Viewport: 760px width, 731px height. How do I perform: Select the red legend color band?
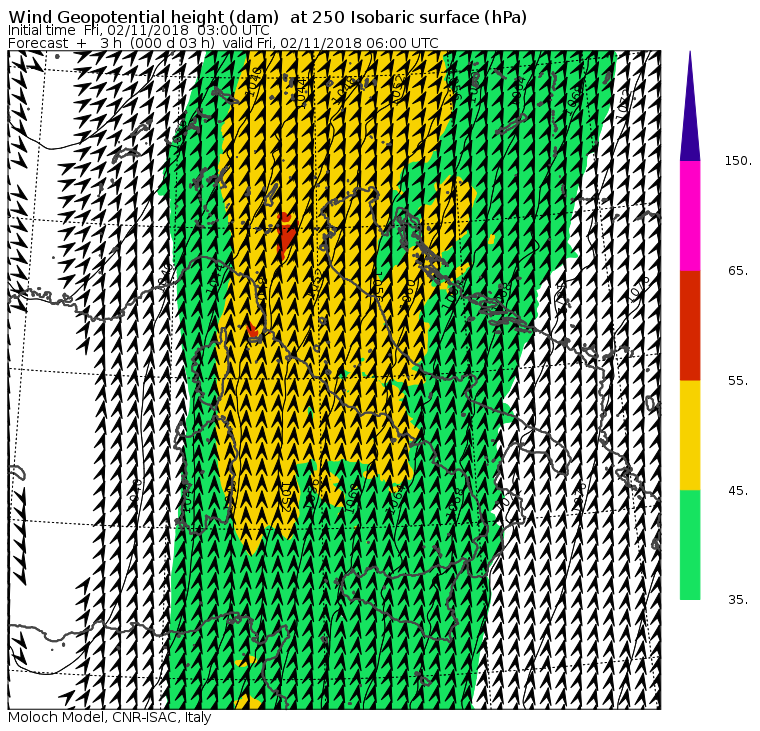[x=690, y=326]
